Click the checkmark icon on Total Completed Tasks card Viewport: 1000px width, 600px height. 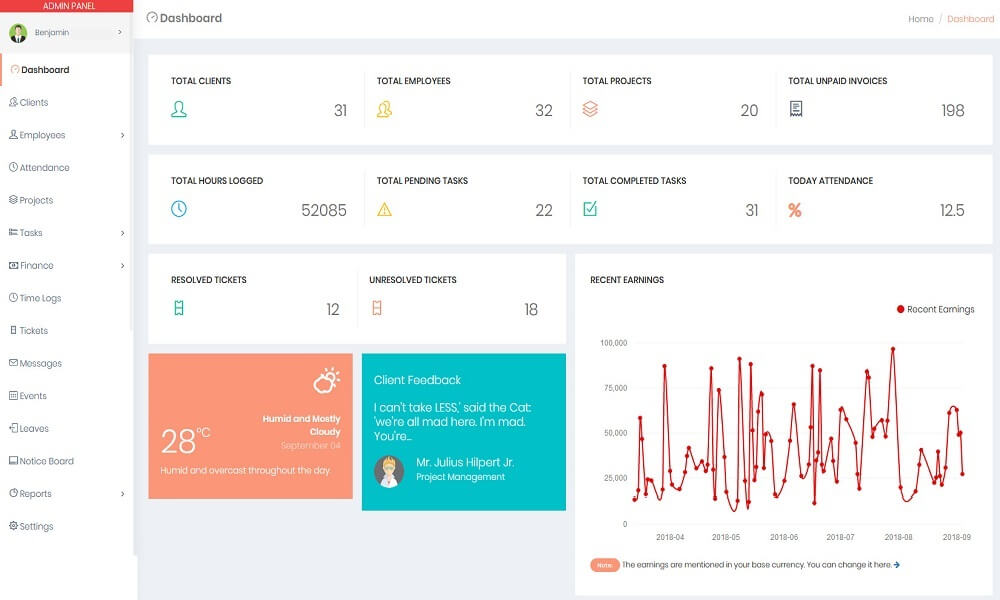(589, 208)
